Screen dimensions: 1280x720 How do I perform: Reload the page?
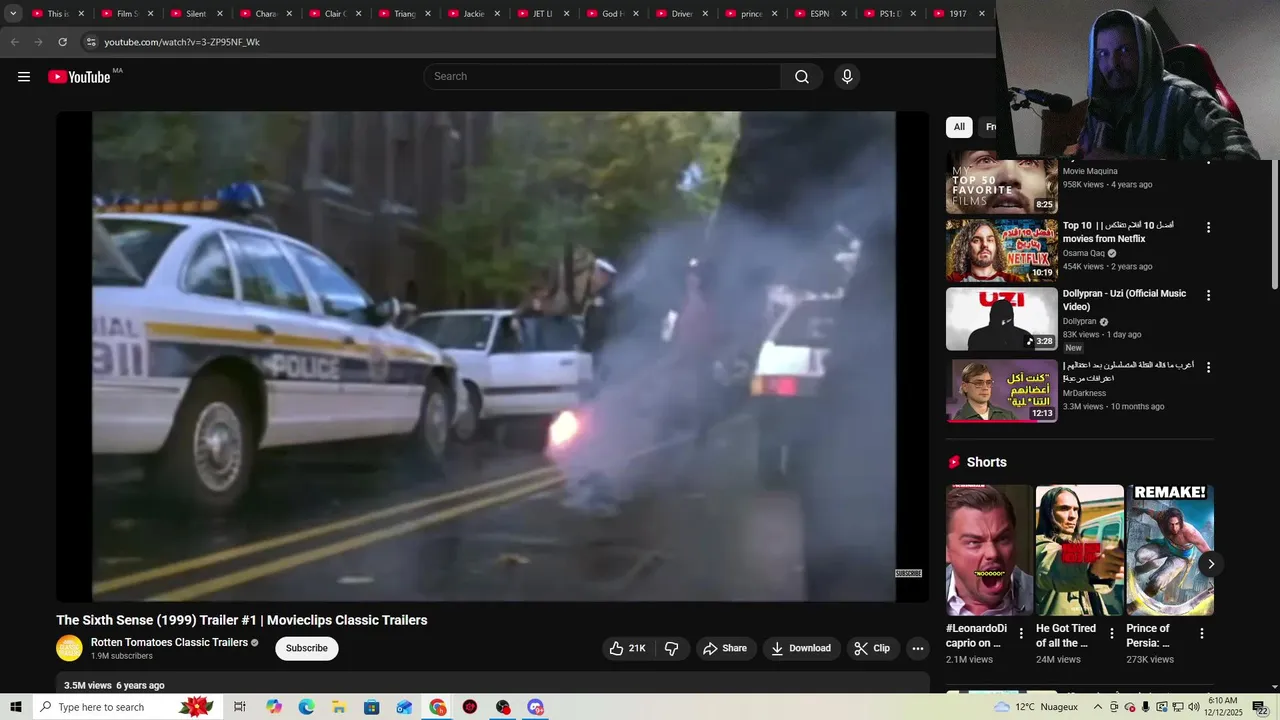click(x=62, y=42)
